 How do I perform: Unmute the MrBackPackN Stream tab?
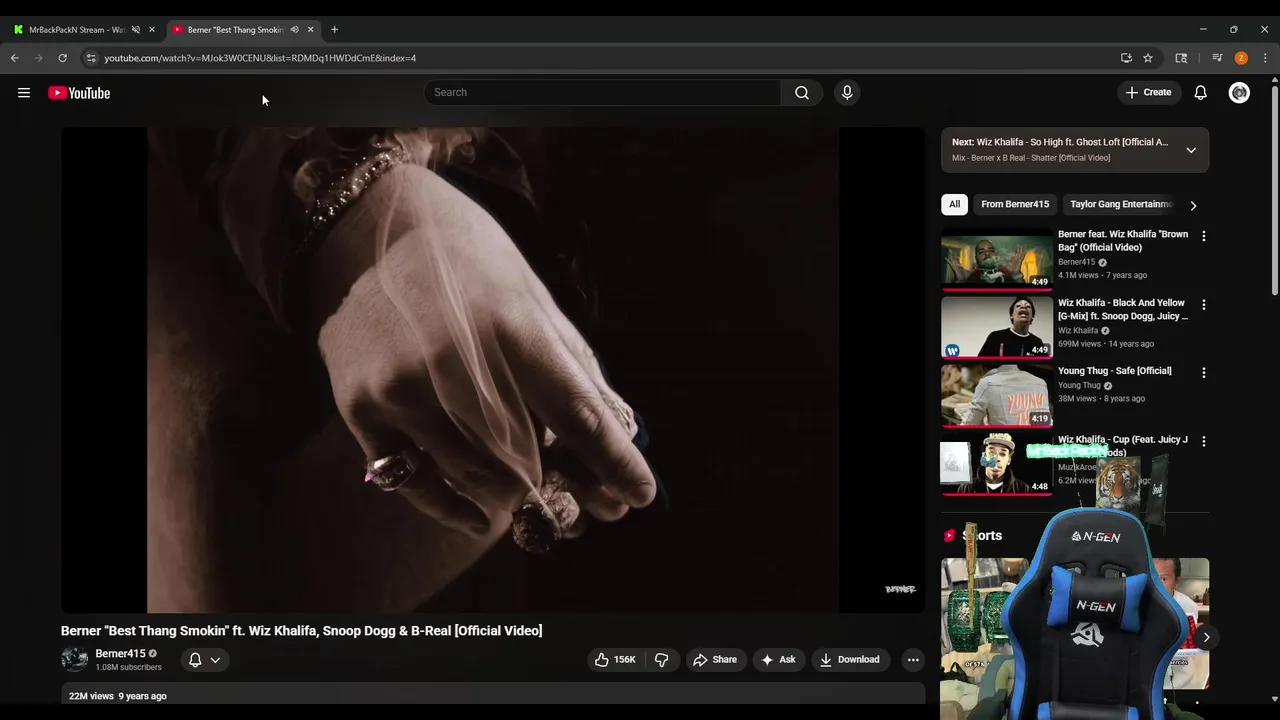tap(136, 30)
